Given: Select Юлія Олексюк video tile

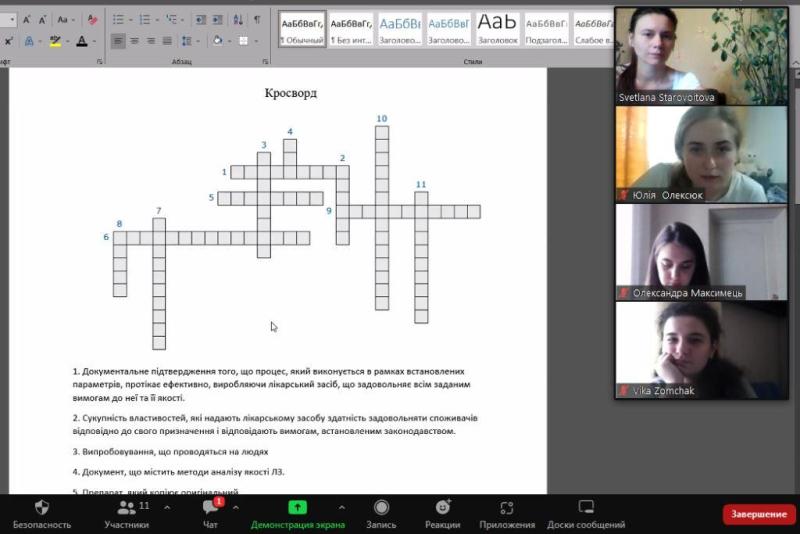Looking at the screenshot, I should point(702,154).
